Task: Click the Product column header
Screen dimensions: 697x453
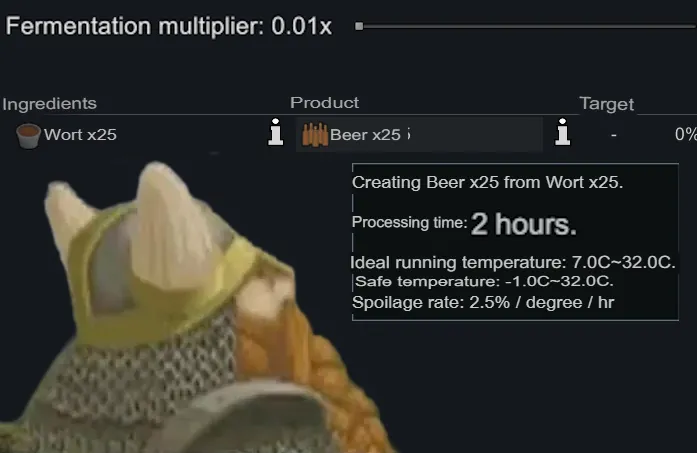Action: pyautogui.click(x=324, y=103)
